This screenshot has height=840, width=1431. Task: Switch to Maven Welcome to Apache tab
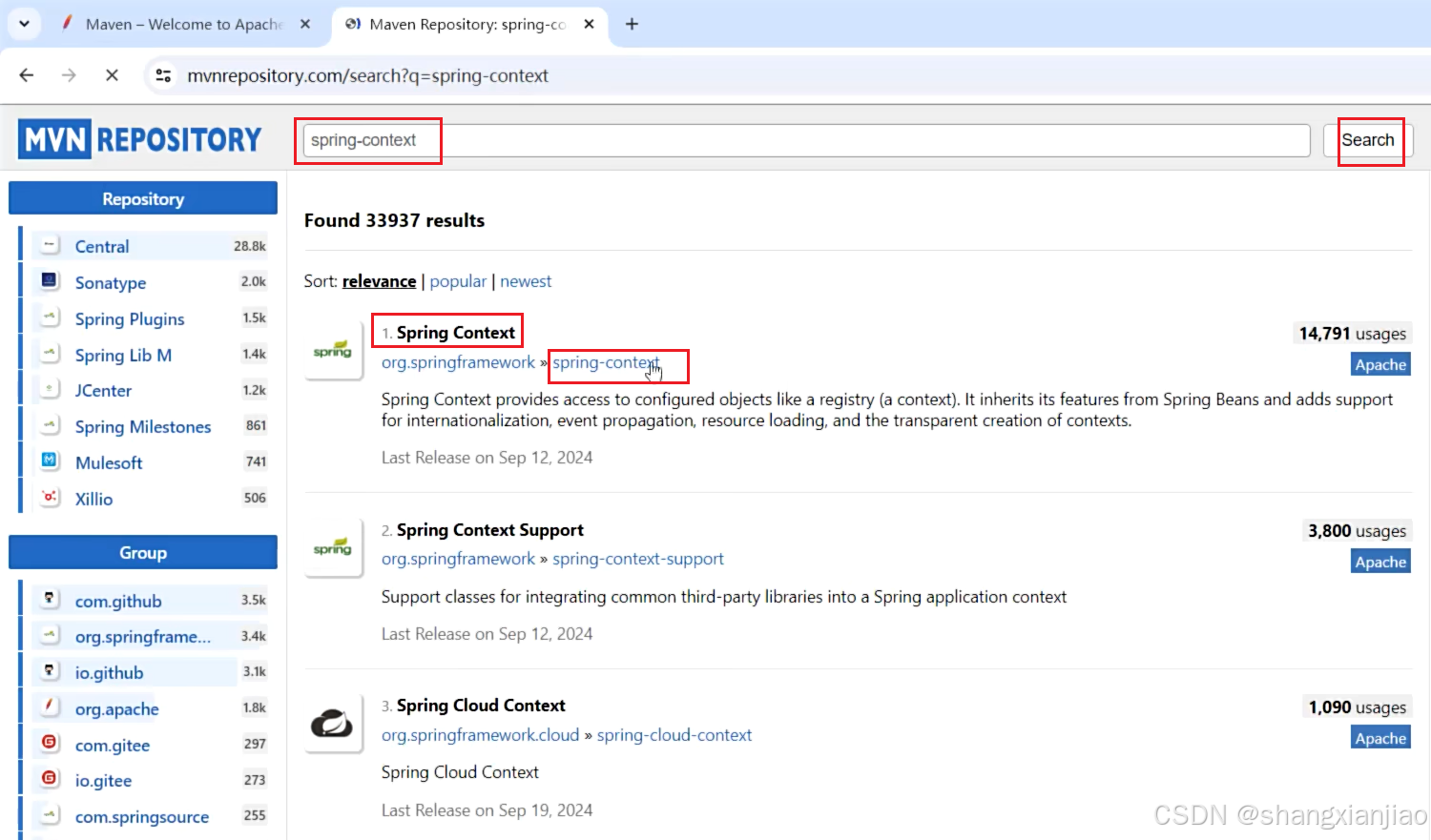pyautogui.click(x=184, y=24)
